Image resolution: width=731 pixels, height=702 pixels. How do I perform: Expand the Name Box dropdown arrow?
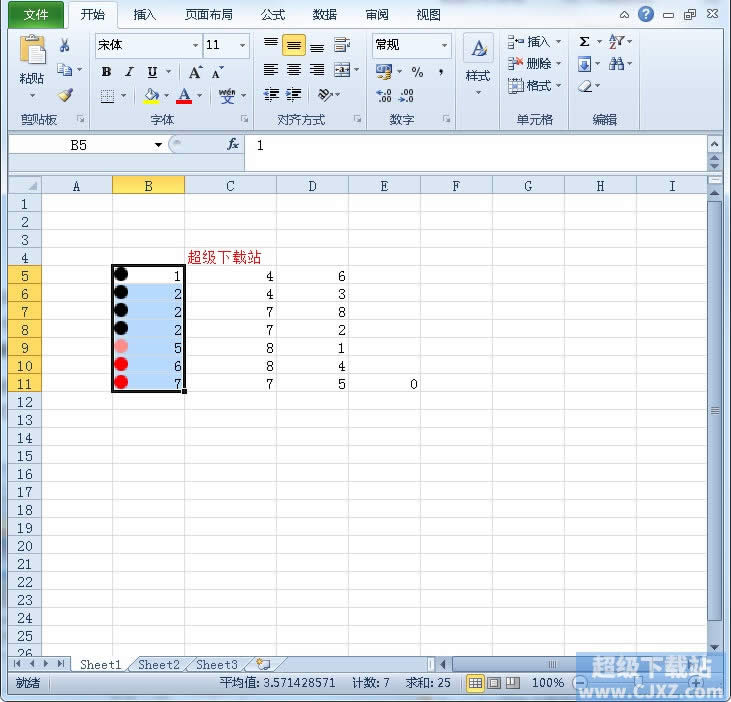point(159,145)
